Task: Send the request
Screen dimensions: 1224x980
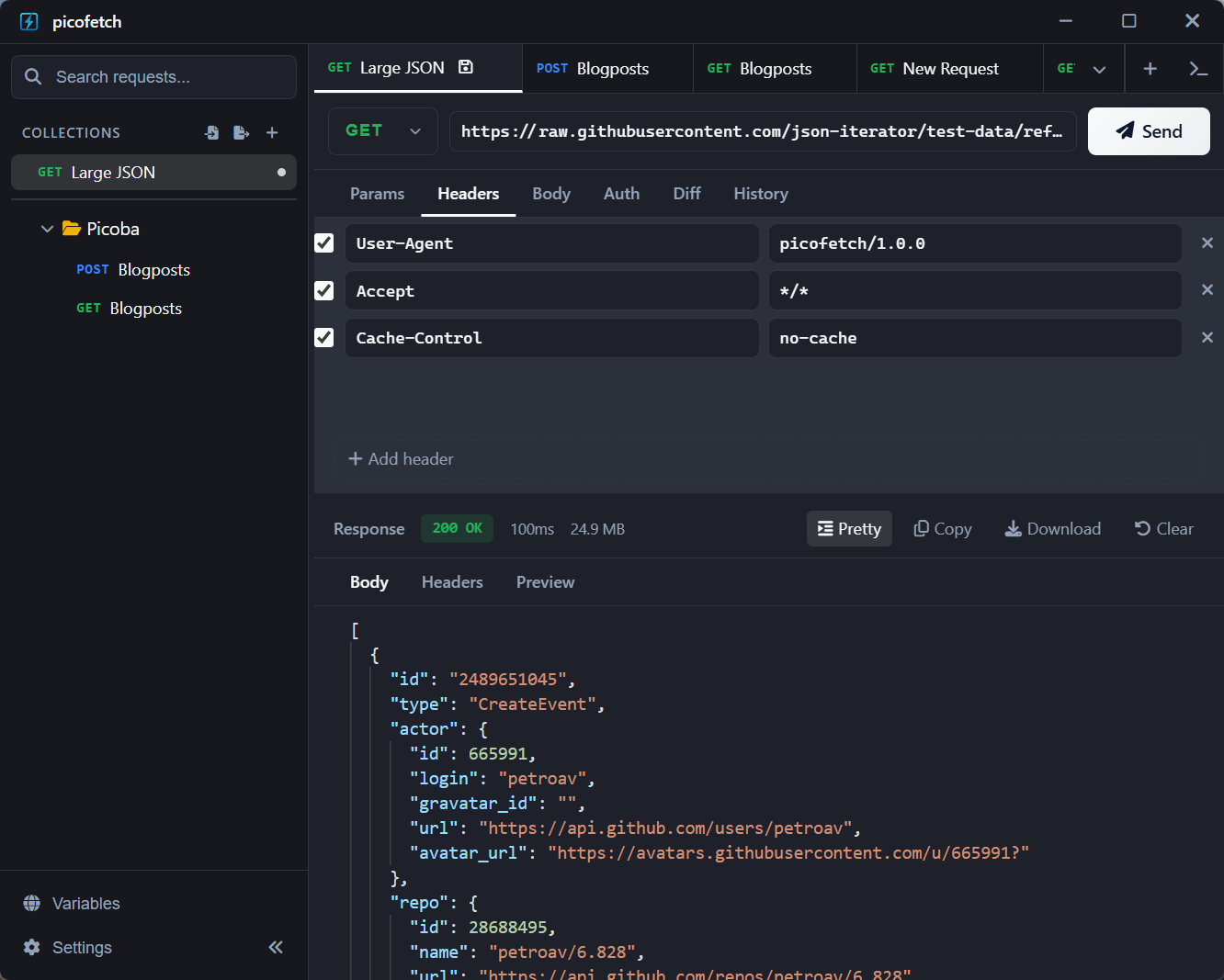Action: [1149, 131]
